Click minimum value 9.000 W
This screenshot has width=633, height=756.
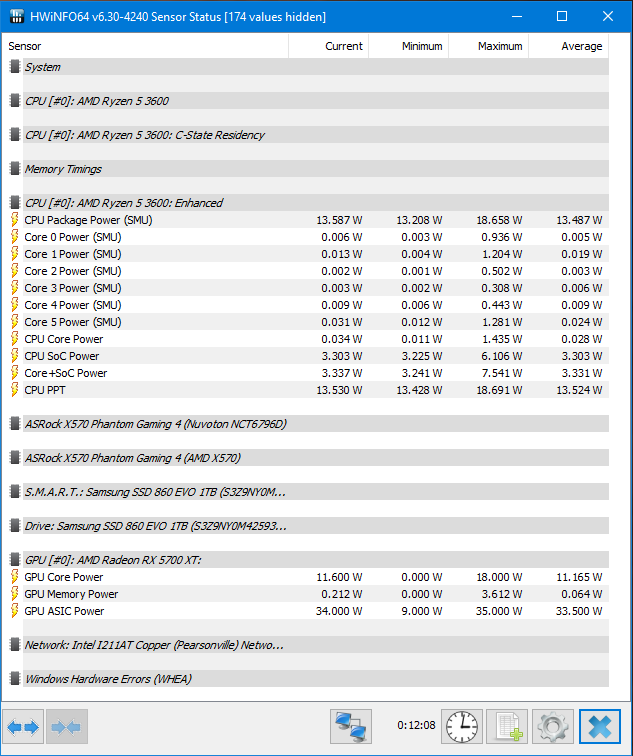point(421,611)
